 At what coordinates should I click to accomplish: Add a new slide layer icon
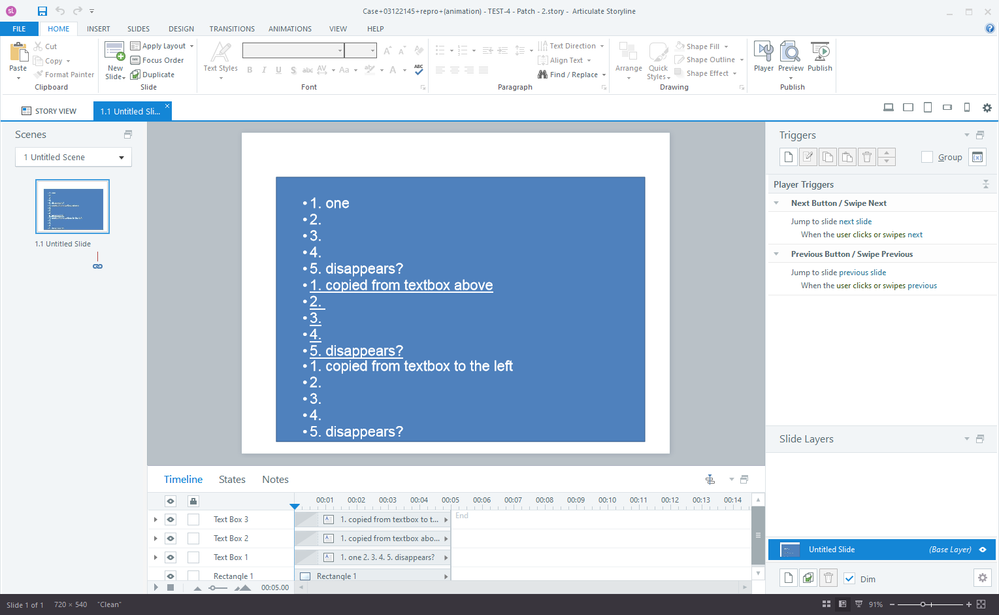point(788,578)
